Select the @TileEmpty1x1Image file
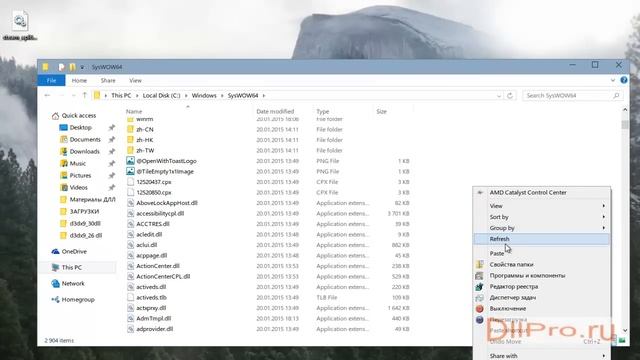The width and height of the screenshot is (640, 360). tap(165, 171)
